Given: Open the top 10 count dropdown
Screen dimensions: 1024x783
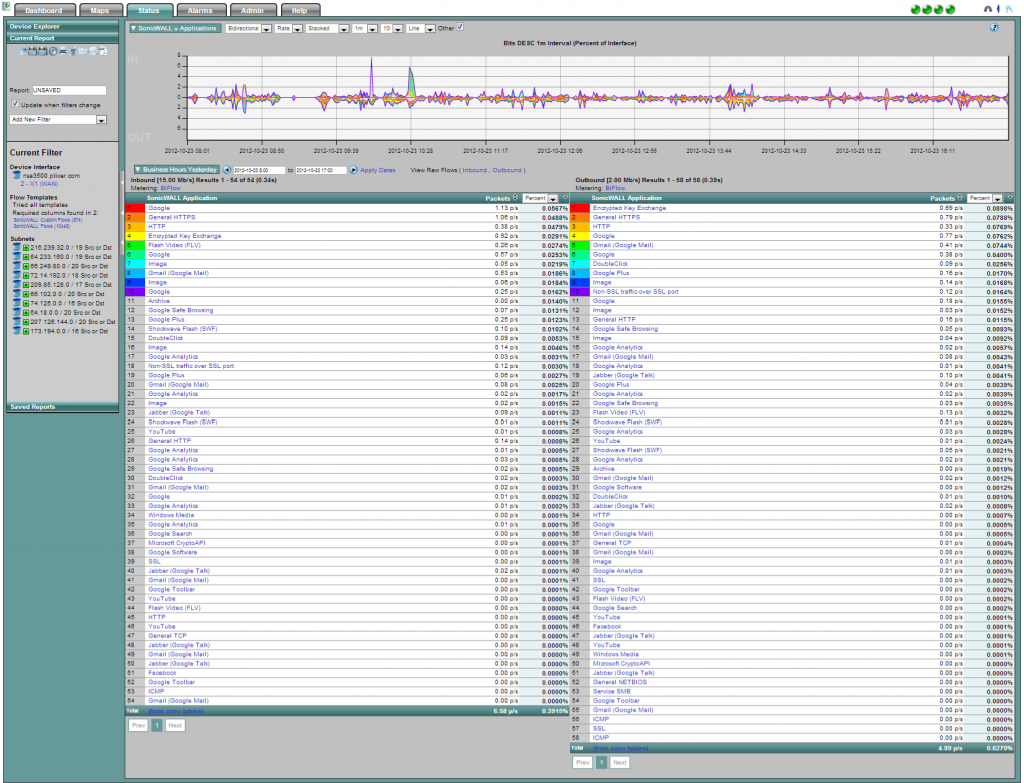Looking at the screenshot, I should point(391,29).
